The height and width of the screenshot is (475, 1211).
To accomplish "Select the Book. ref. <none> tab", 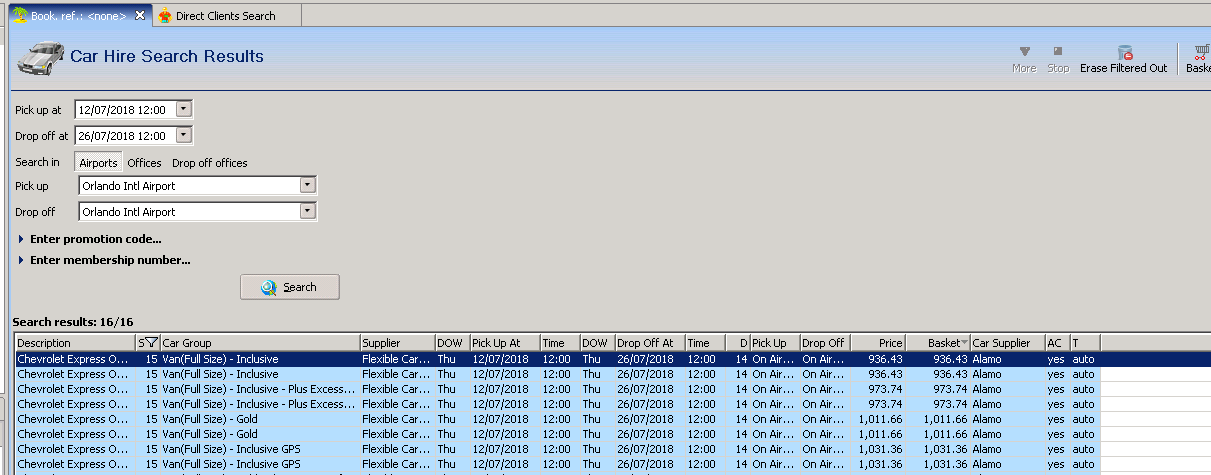I will click(x=78, y=15).
